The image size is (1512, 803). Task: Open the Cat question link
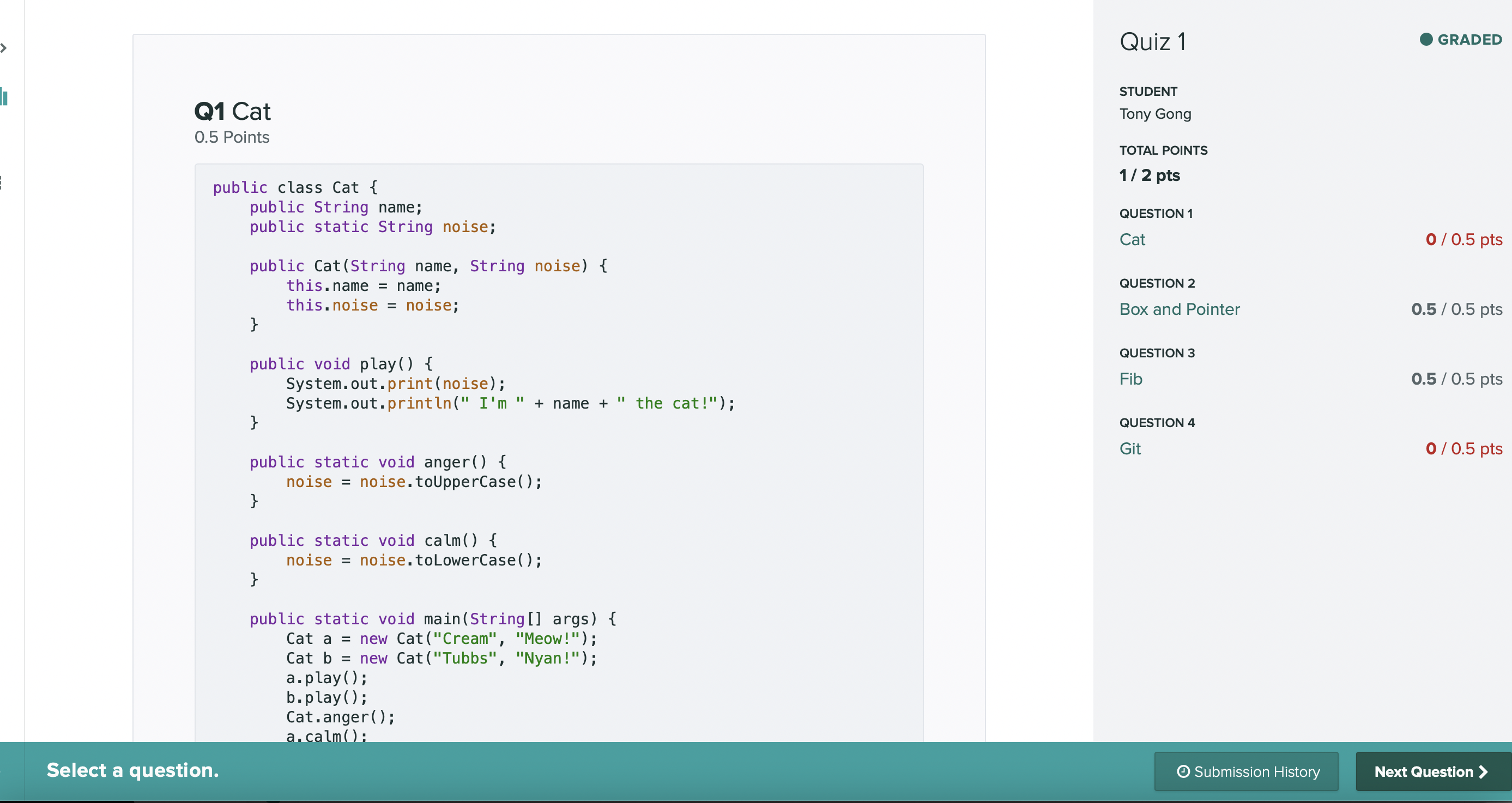click(x=1132, y=239)
